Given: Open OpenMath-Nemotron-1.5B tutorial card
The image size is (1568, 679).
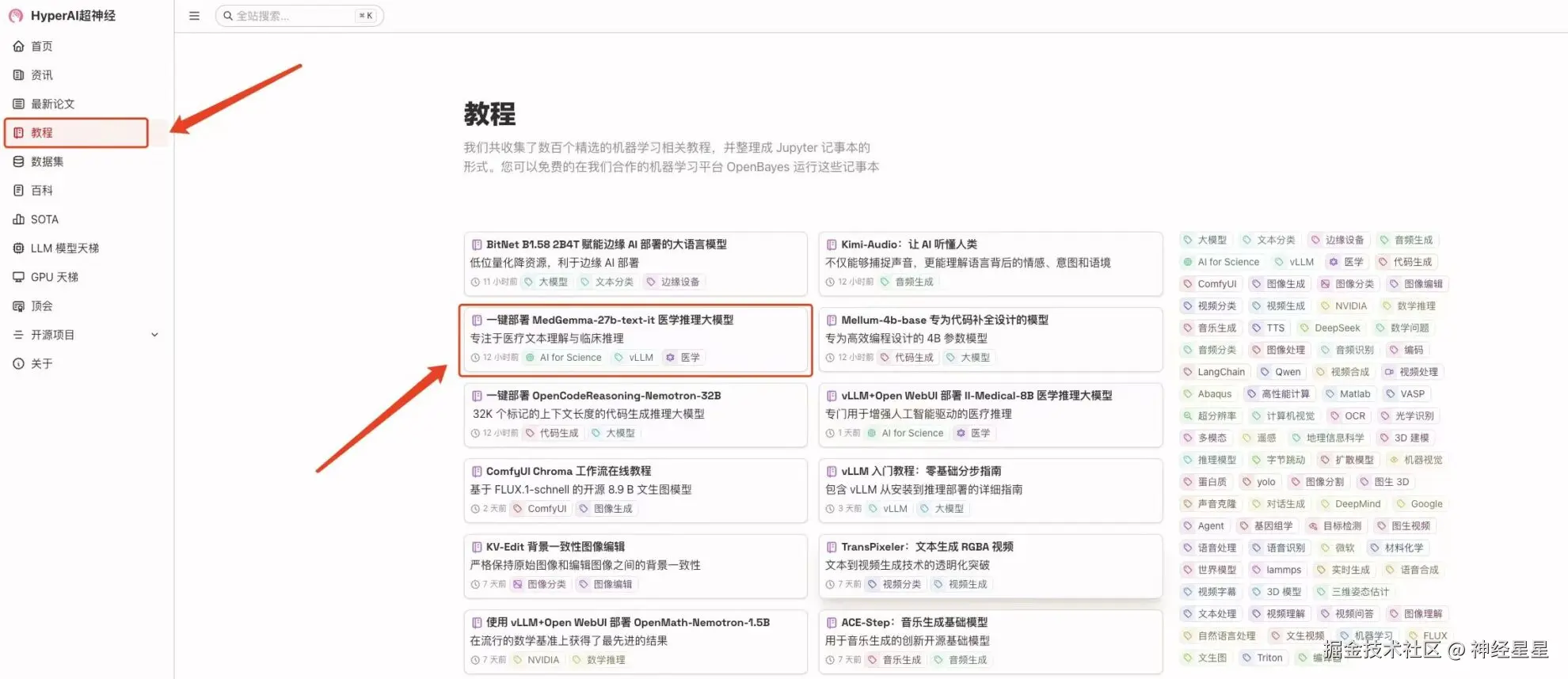Looking at the screenshot, I should click(x=635, y=642).
